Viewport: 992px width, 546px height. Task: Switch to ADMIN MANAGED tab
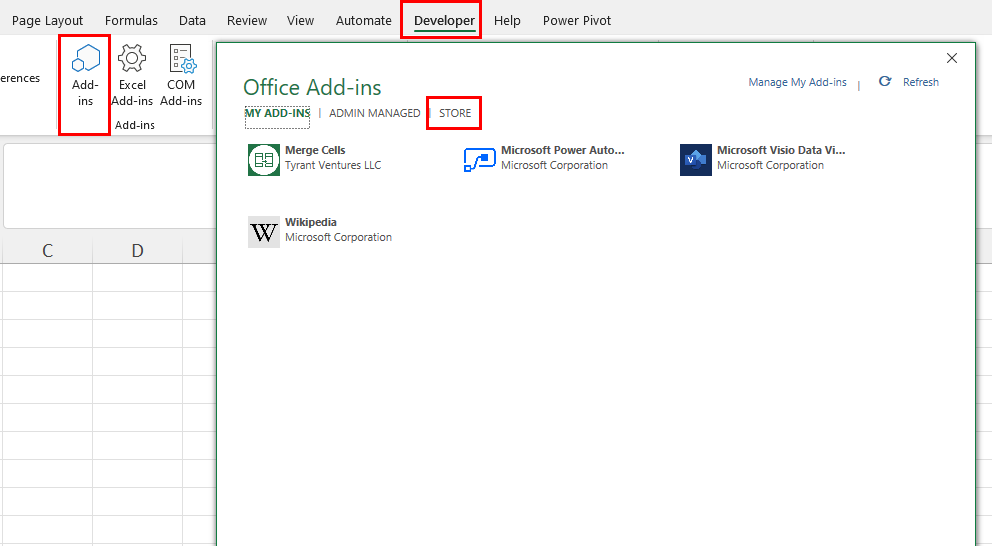click(375, 113)
